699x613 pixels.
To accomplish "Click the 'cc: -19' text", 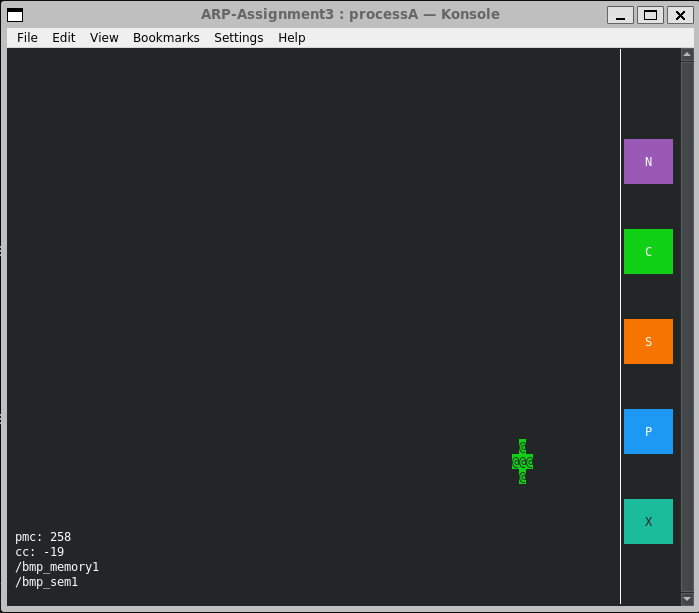I will coord(39,552).
